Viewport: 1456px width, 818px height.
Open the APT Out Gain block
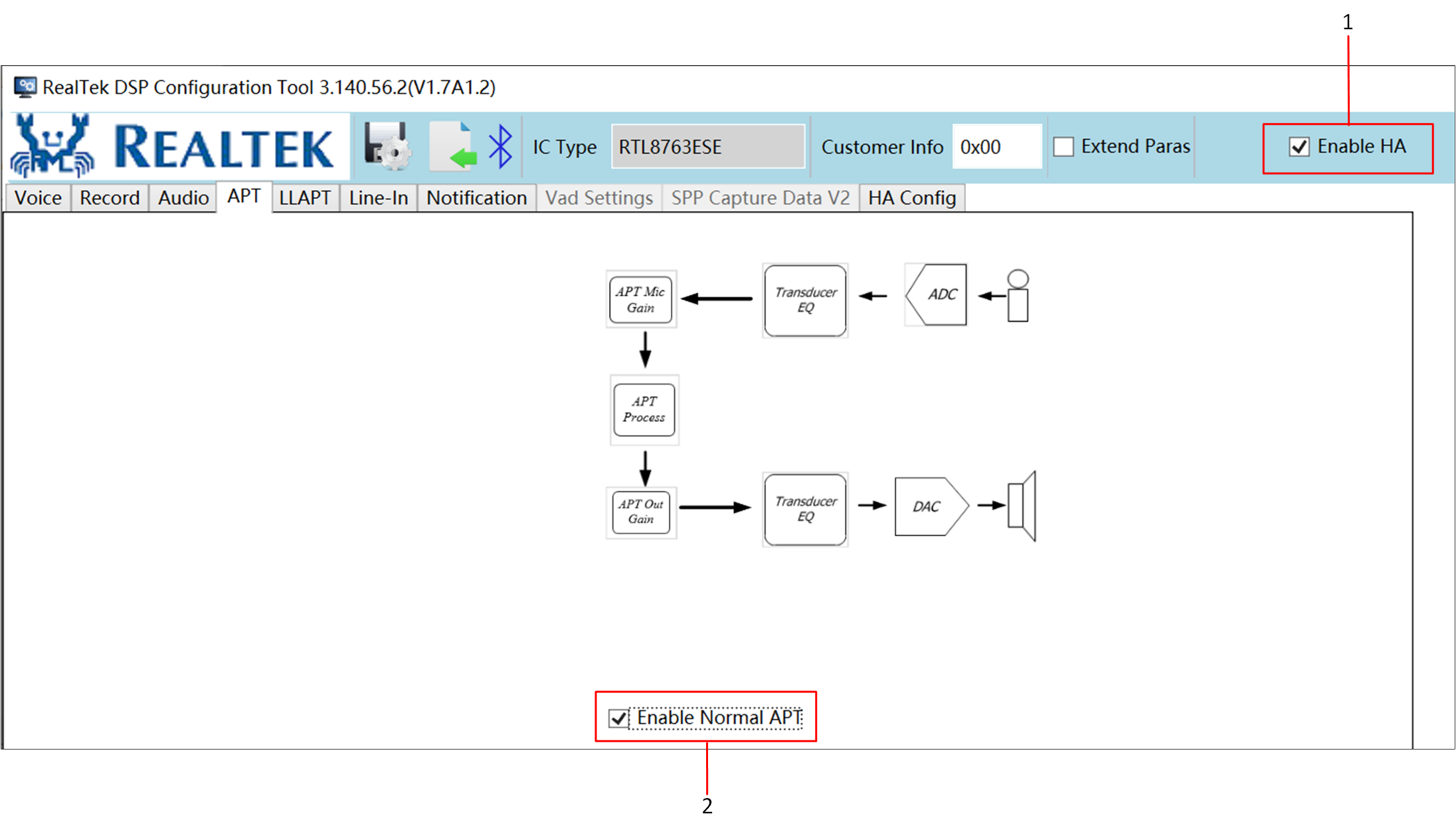tap(642, 512)
